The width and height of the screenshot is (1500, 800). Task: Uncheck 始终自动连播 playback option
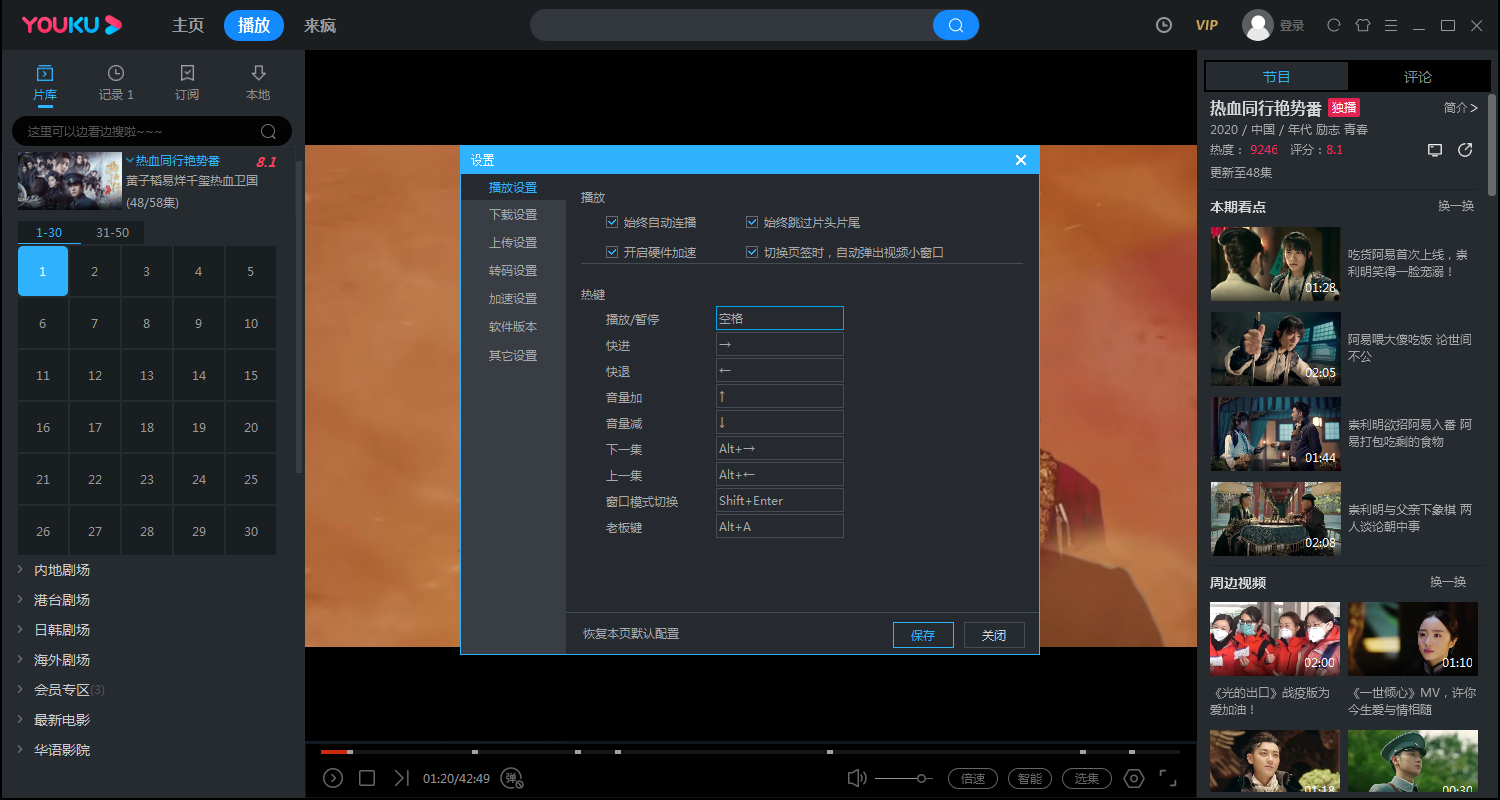click(612, 222)
